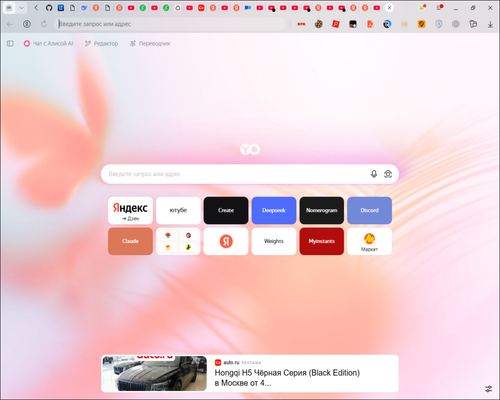Open the black square extension icon
The height and width of the screenshot is (400, 500).
click(x=353, y=24)
